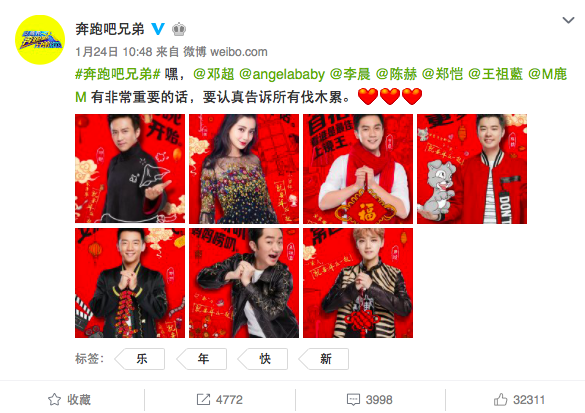Open comments via the bubble icon 3998
This screenshot has height=413, width=585.
pyautogui.click(x=369, y=400)
